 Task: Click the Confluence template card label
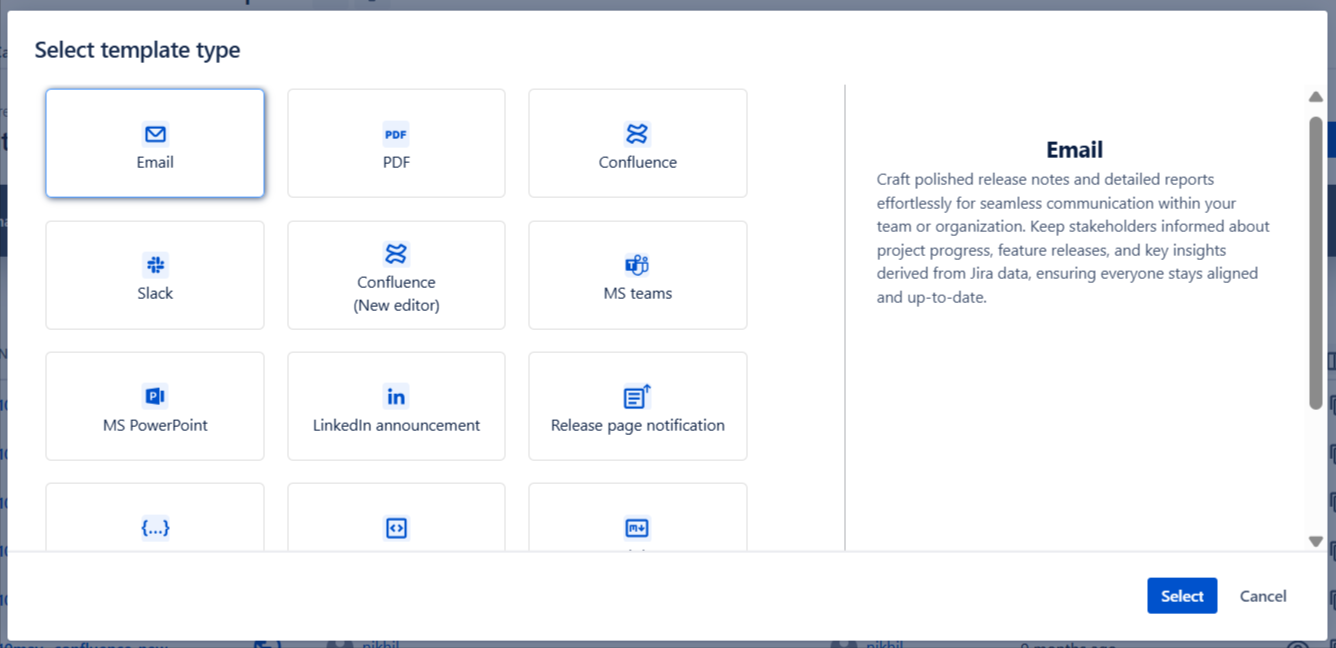tap(637, 162)
